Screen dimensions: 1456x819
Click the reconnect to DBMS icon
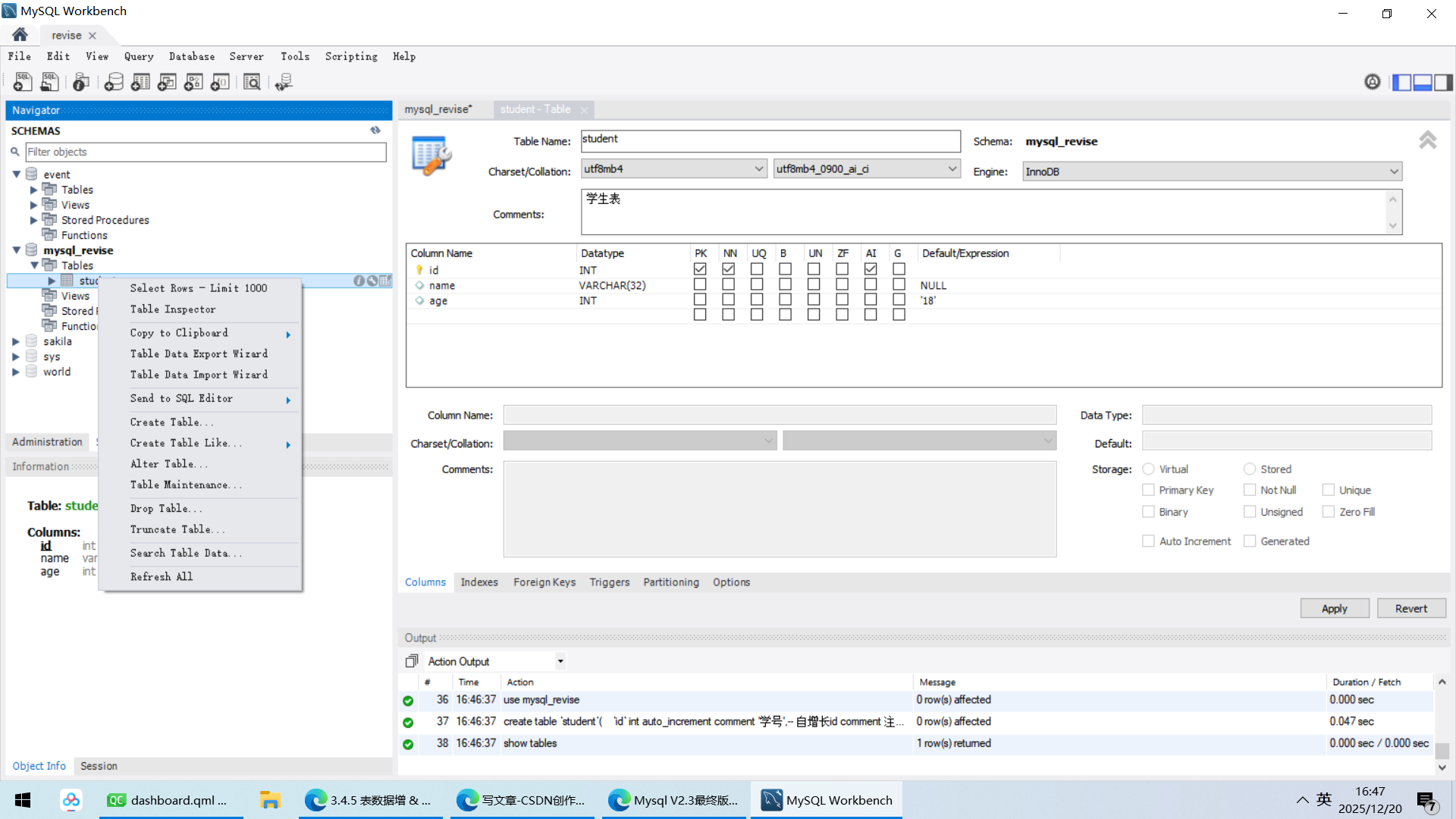pos(284,82)
